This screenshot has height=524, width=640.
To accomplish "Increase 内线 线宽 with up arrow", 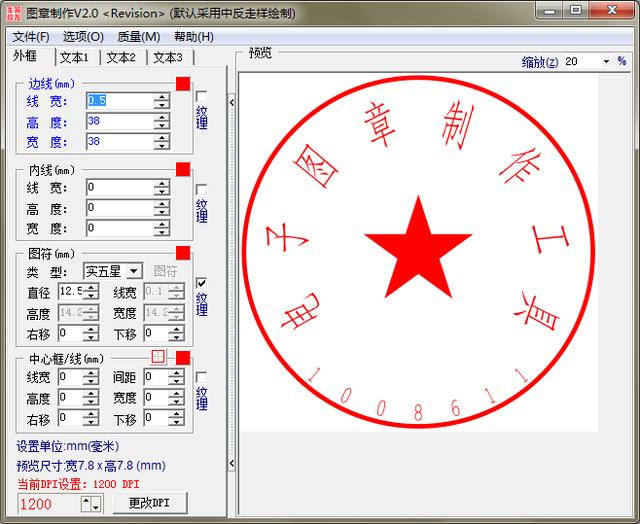I will pyautogui.click(x=162, y=184).
